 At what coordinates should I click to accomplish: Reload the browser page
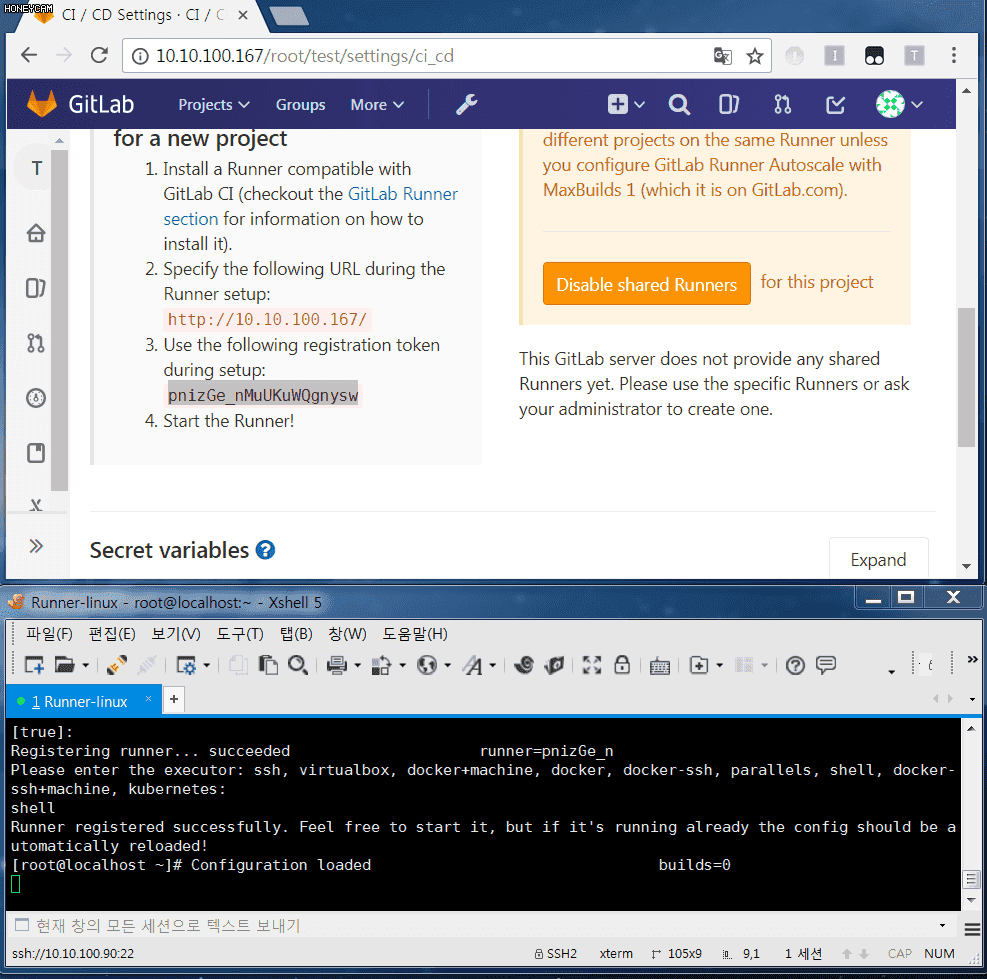[99, 55]
